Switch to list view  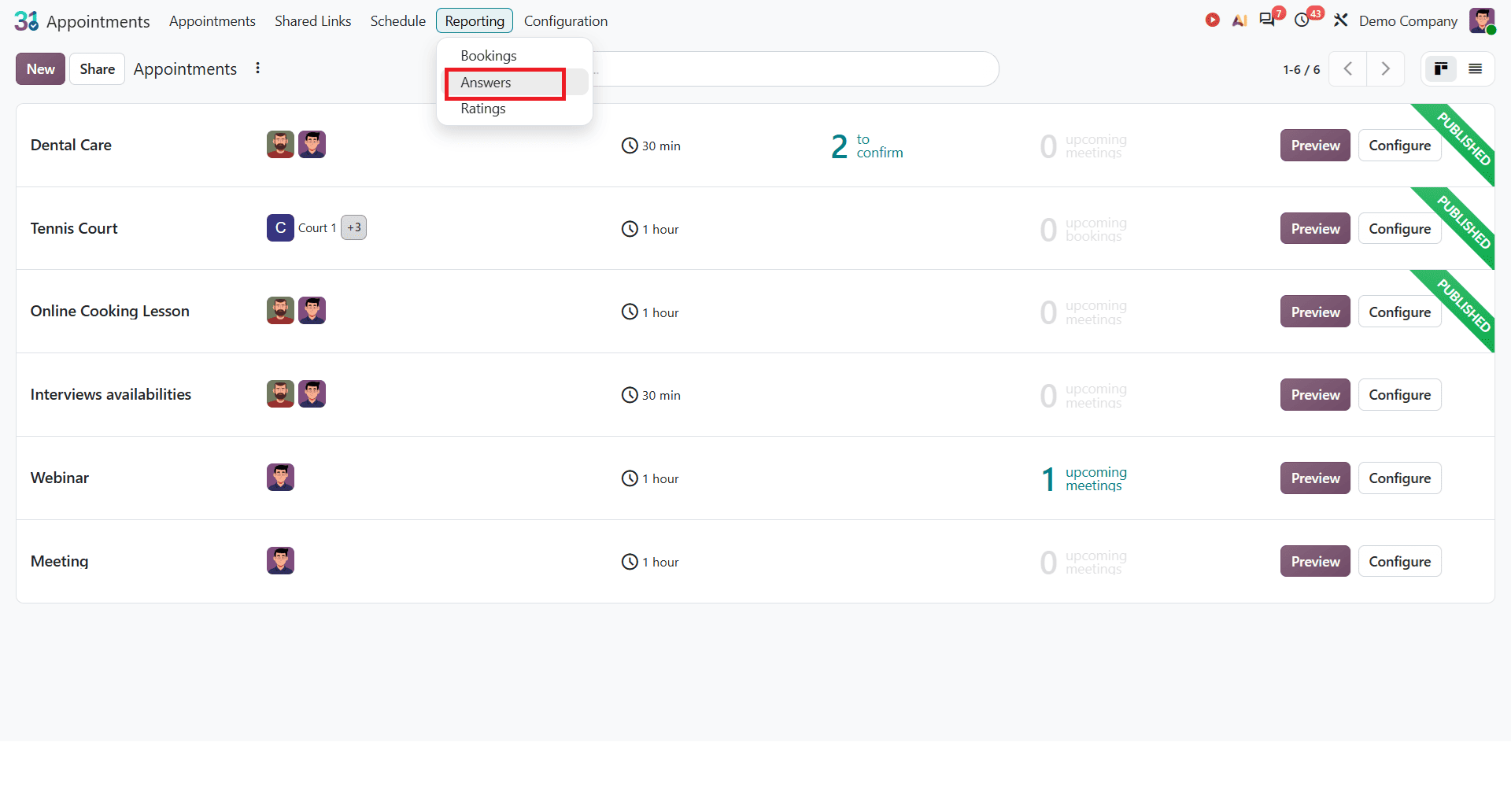point(1476,69)
